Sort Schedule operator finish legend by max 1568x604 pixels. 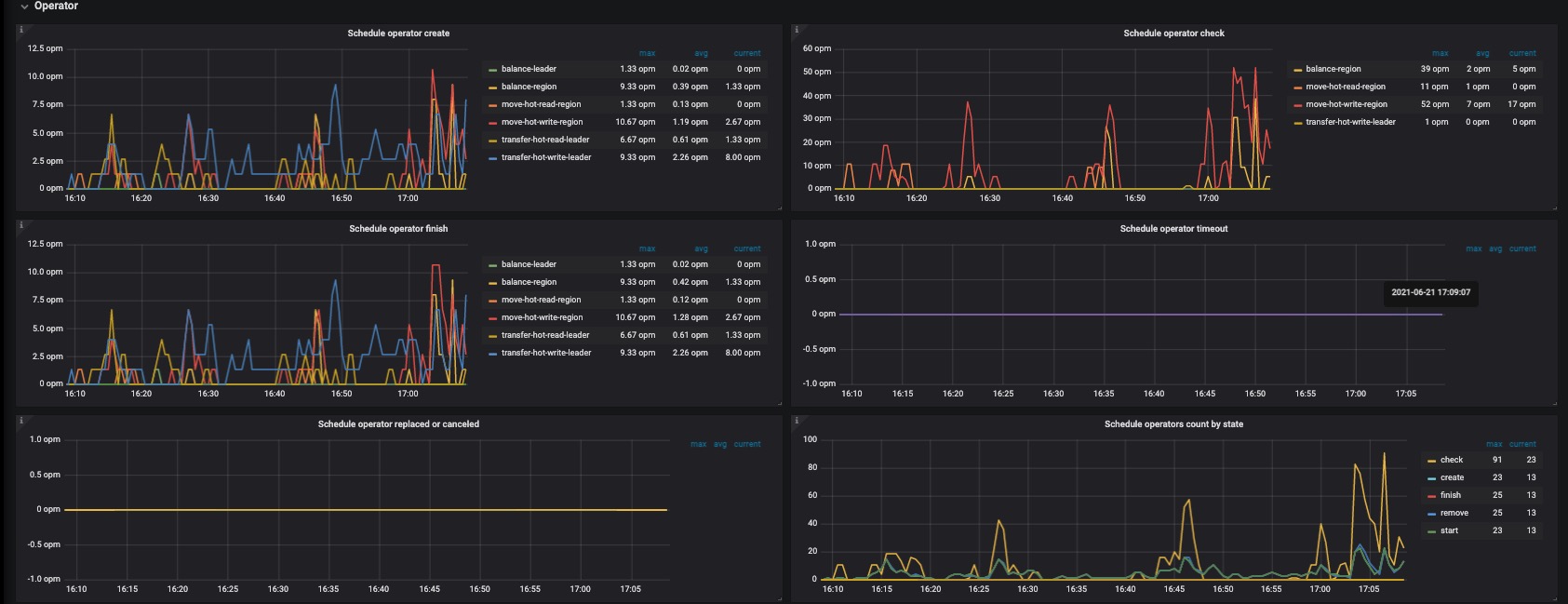coord(647,248)
